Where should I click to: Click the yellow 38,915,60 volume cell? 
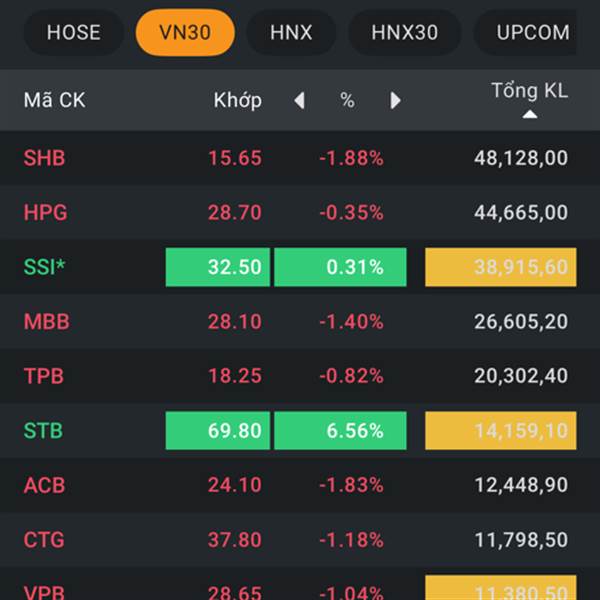click(x=501, y=267)
